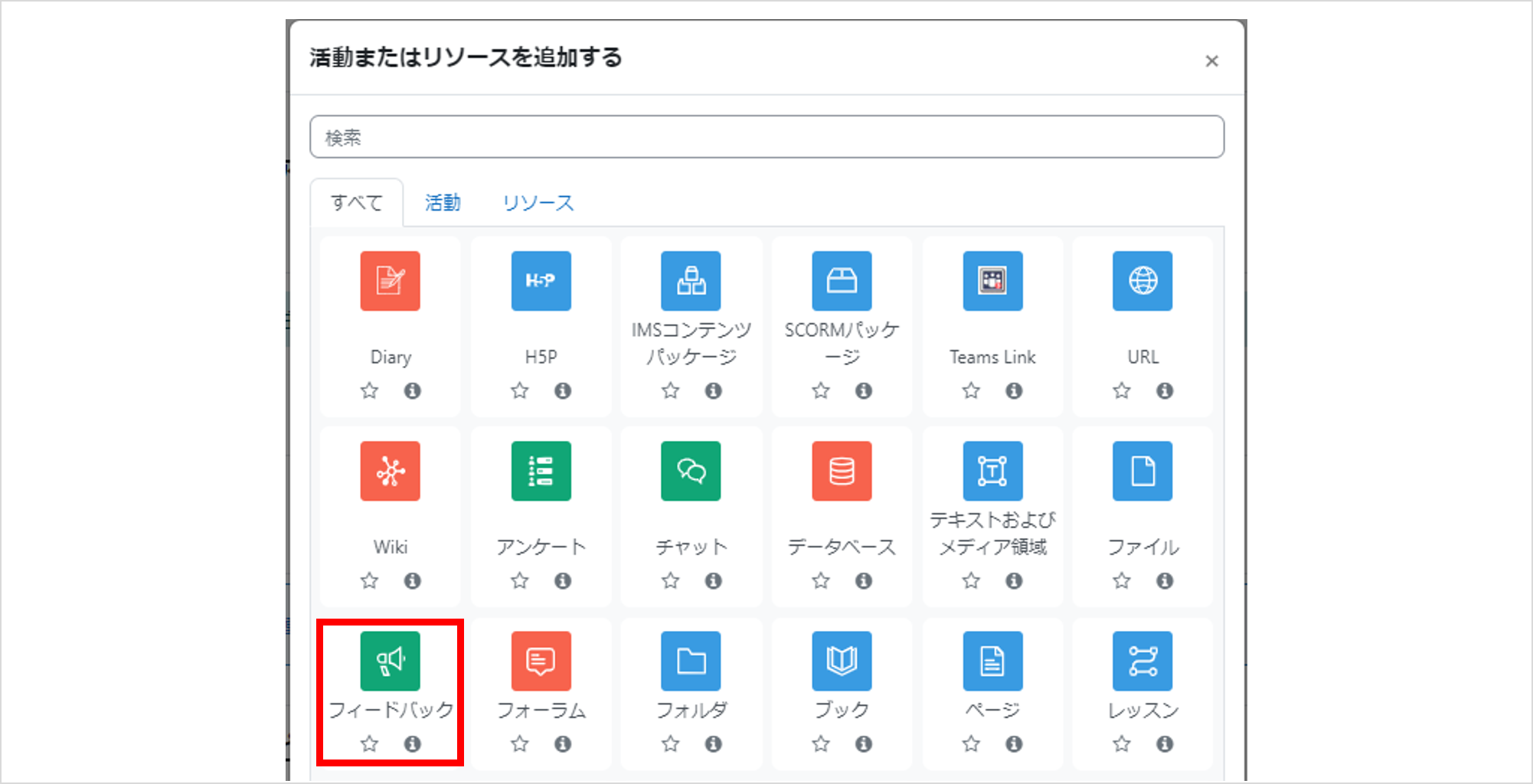Screen dimensions: 1533x784
Task: Select the ページ resource icon
Action: click(x=992, y=661)
